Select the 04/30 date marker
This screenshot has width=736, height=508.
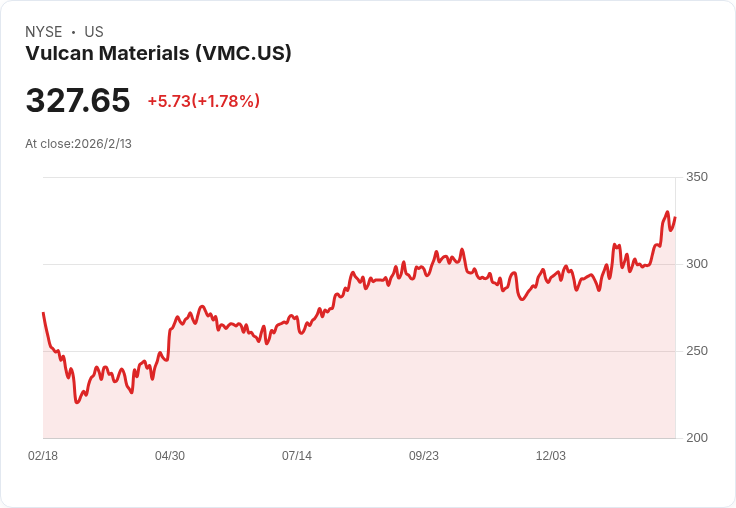[170, 456]
